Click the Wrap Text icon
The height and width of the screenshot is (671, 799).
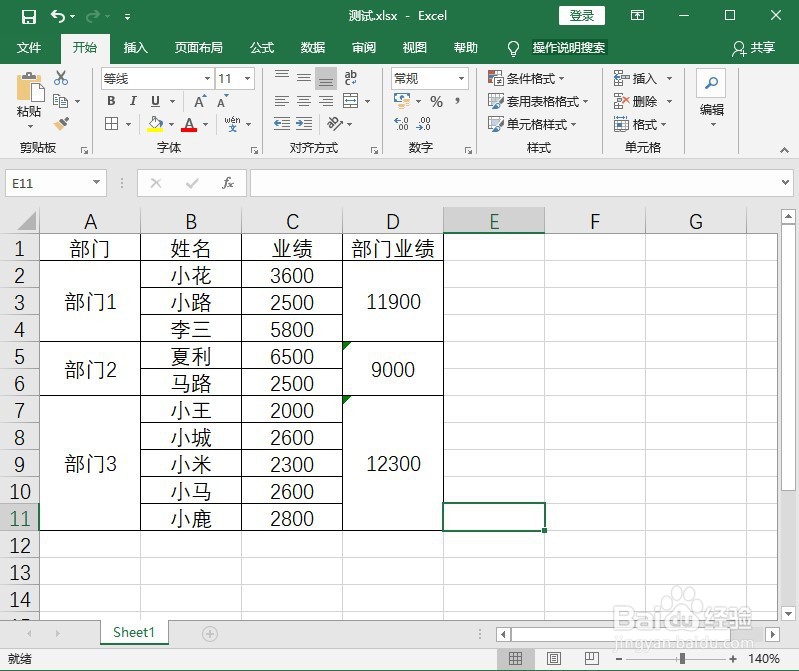pyautogui.click(x=351, y=77)
